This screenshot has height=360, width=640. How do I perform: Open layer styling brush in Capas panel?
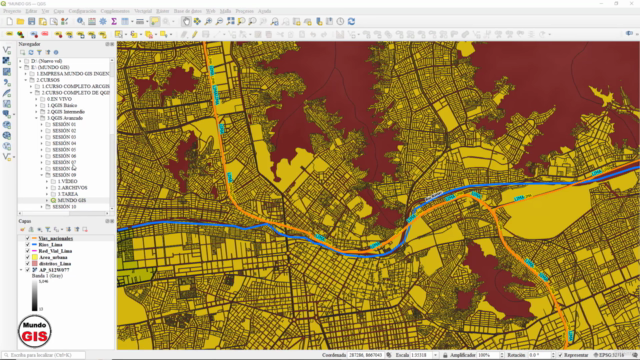pyautogui.click(x=22, y=230)
